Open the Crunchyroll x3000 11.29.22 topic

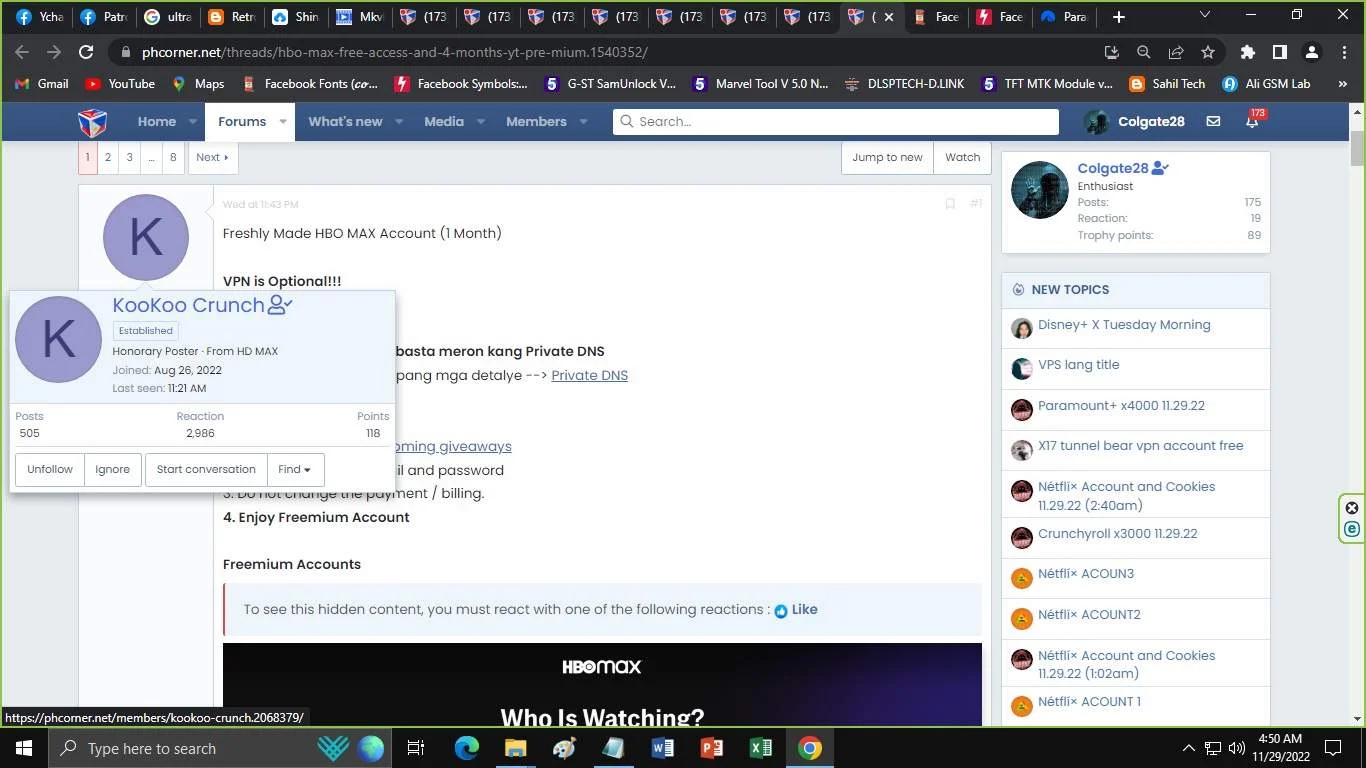click(1117, 534)
